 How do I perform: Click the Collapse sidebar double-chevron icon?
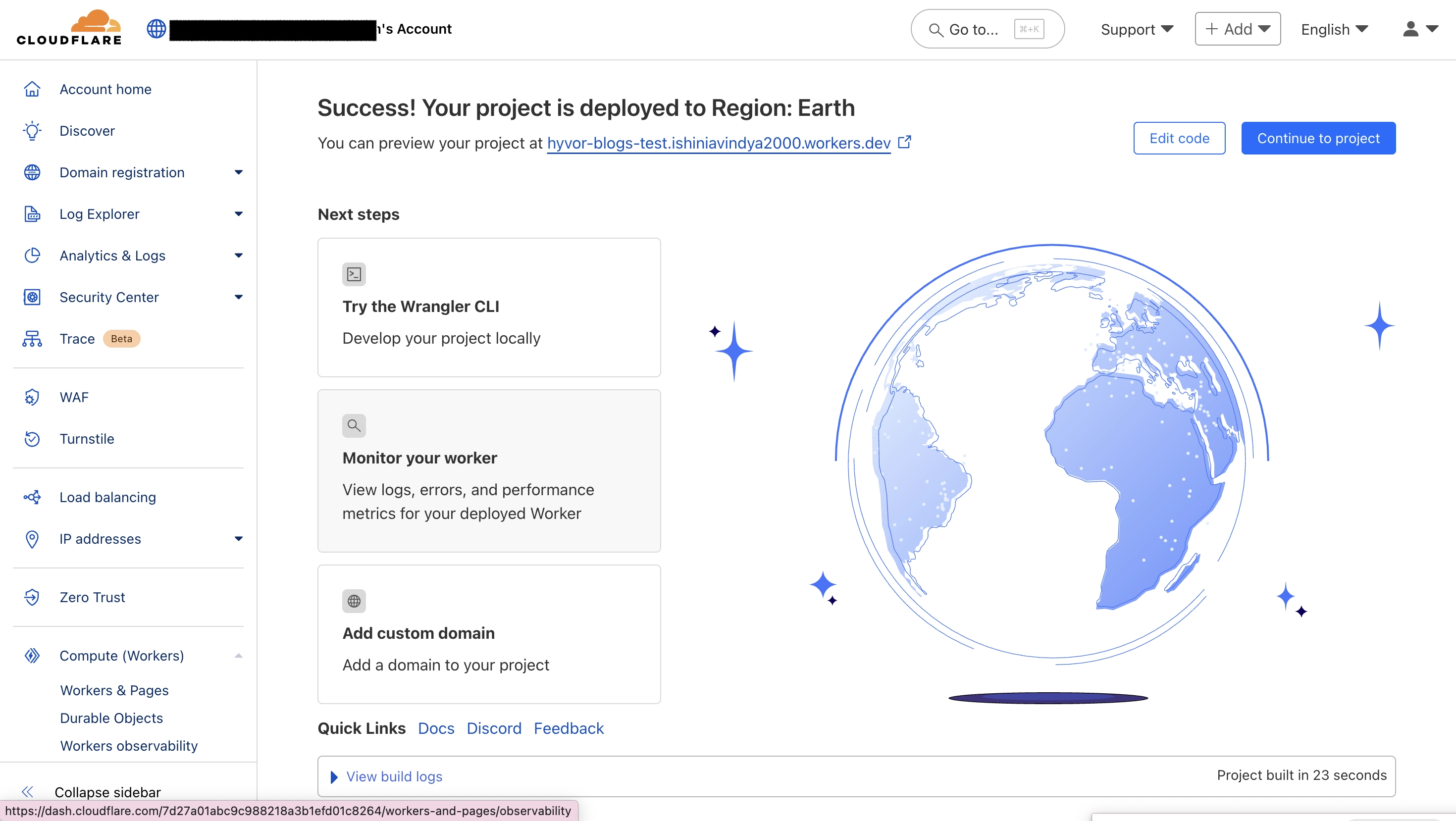27,792
